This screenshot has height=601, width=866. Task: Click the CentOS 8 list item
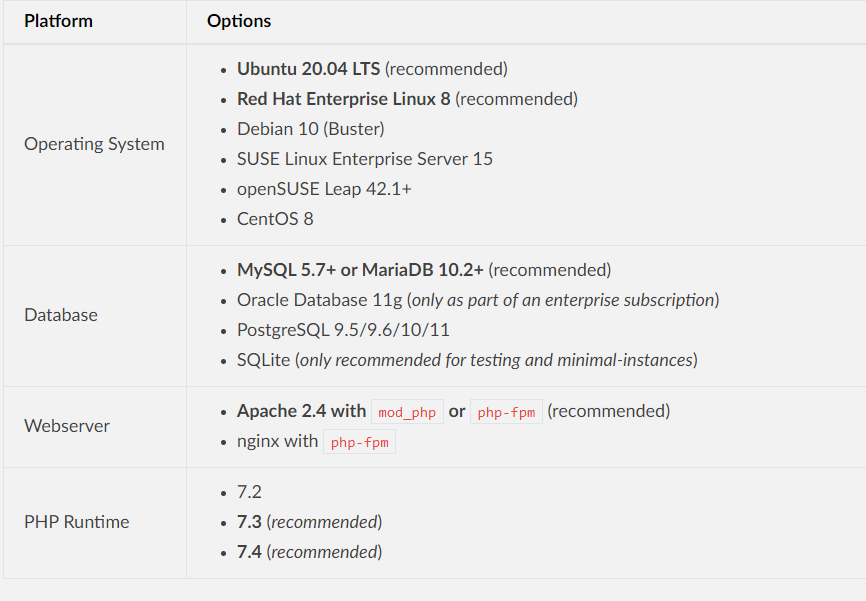tap(275, 219)
